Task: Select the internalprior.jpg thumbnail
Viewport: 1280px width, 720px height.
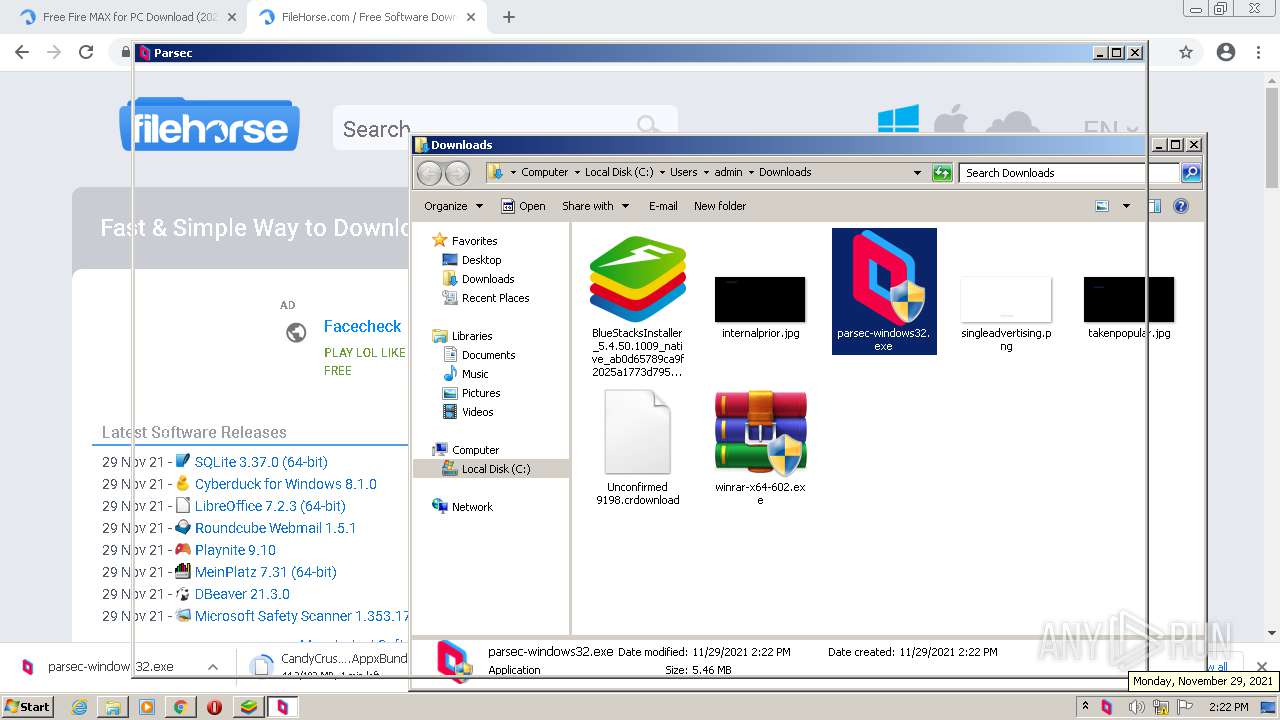Action: [x=760, y=299]
